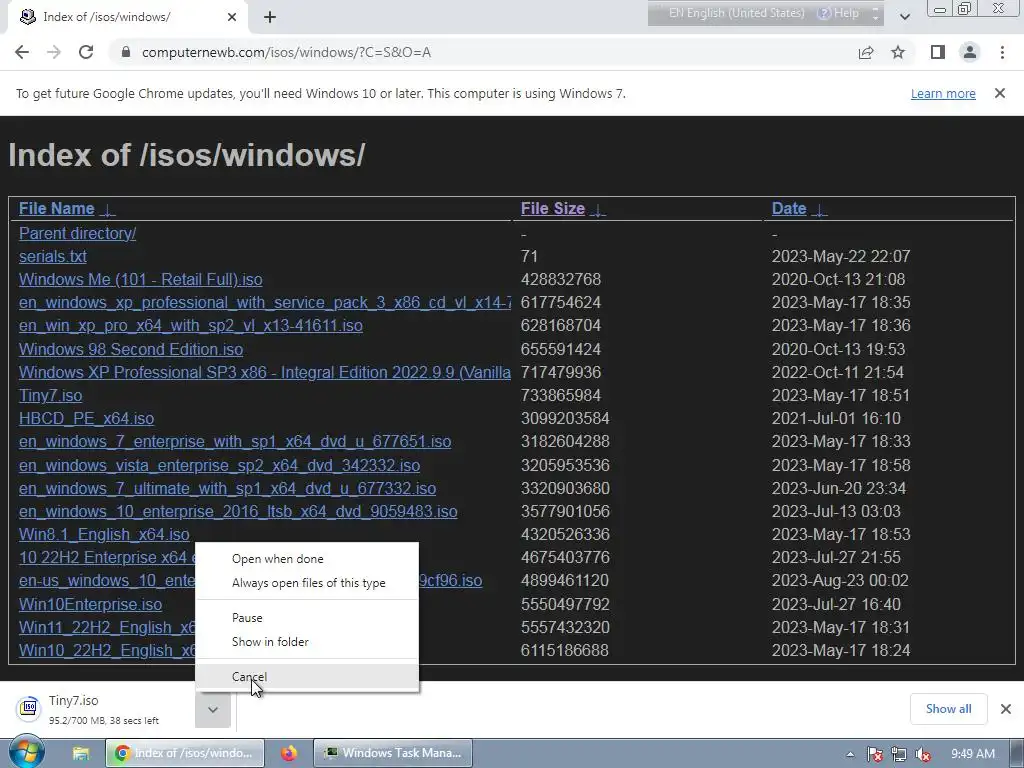Download Win8.1_English_x64.iso
The image size is (1024, 768).
point(104,534)
